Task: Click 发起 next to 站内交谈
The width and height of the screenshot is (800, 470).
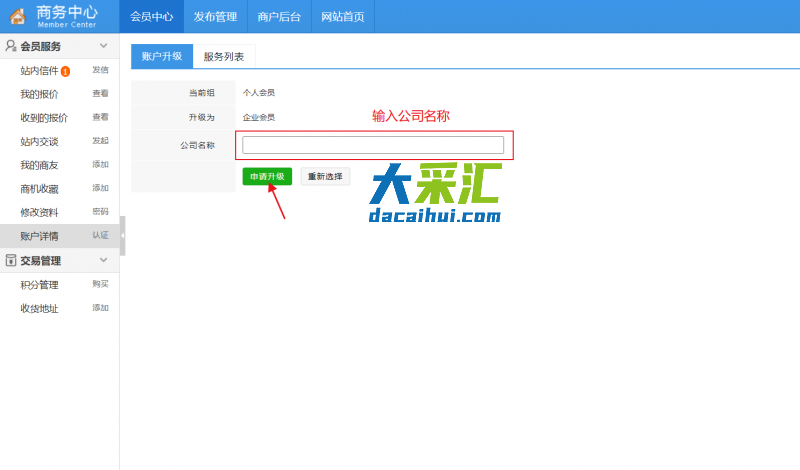Action: [101, 140]
